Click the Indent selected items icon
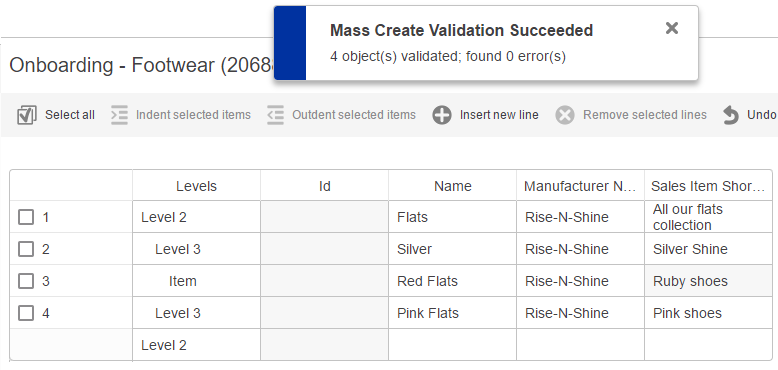The image size is (778, 370). [119, 115]
